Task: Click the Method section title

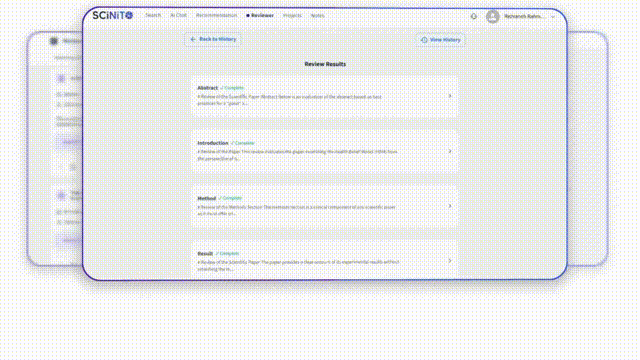Action: [x=207, y=198]
